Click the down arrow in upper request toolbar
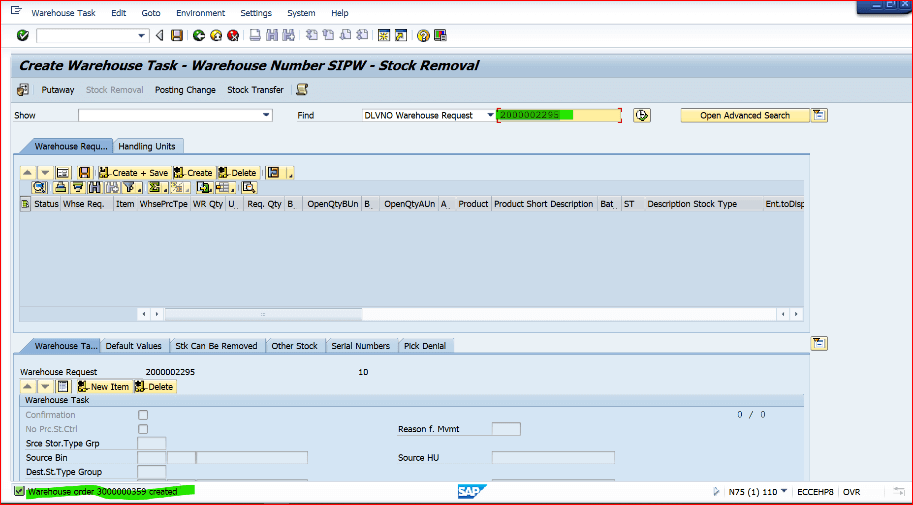The height and width of the screenshot is (505, 913). pos(45,172)
